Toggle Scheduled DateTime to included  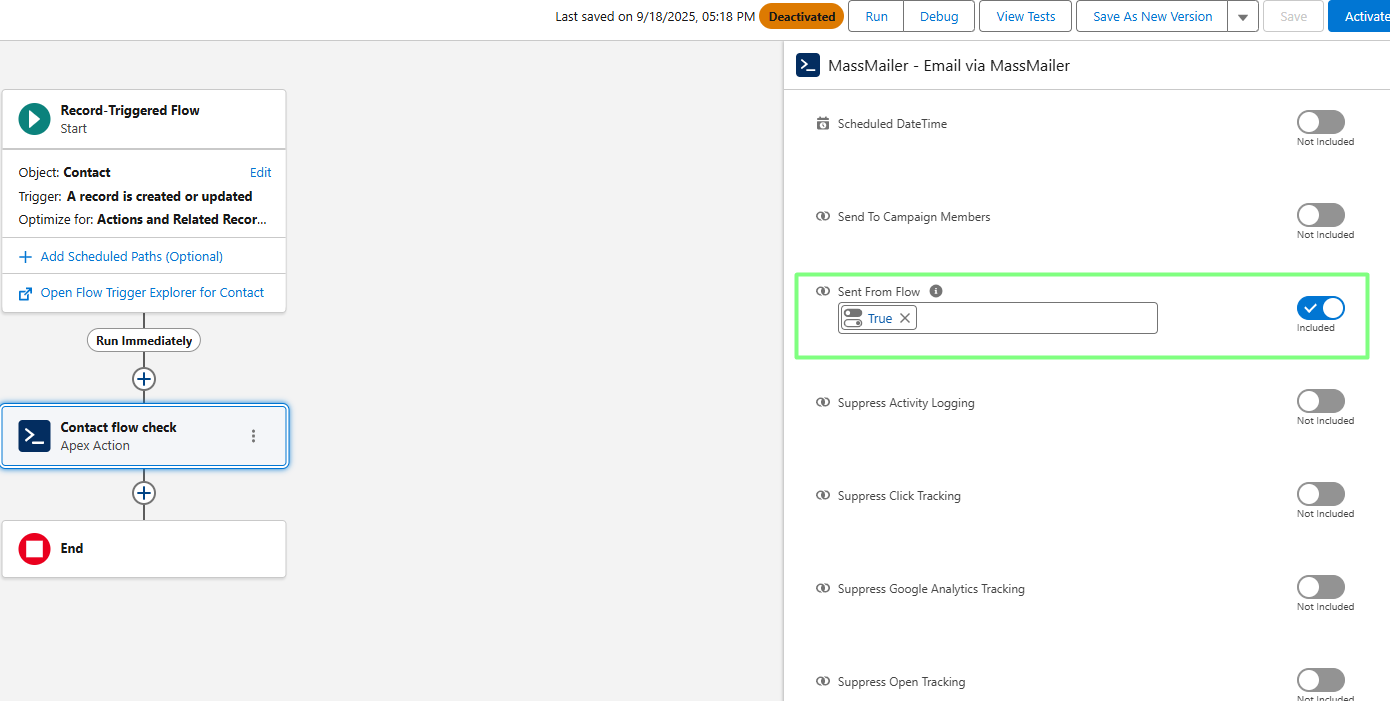coord(1321,122)
